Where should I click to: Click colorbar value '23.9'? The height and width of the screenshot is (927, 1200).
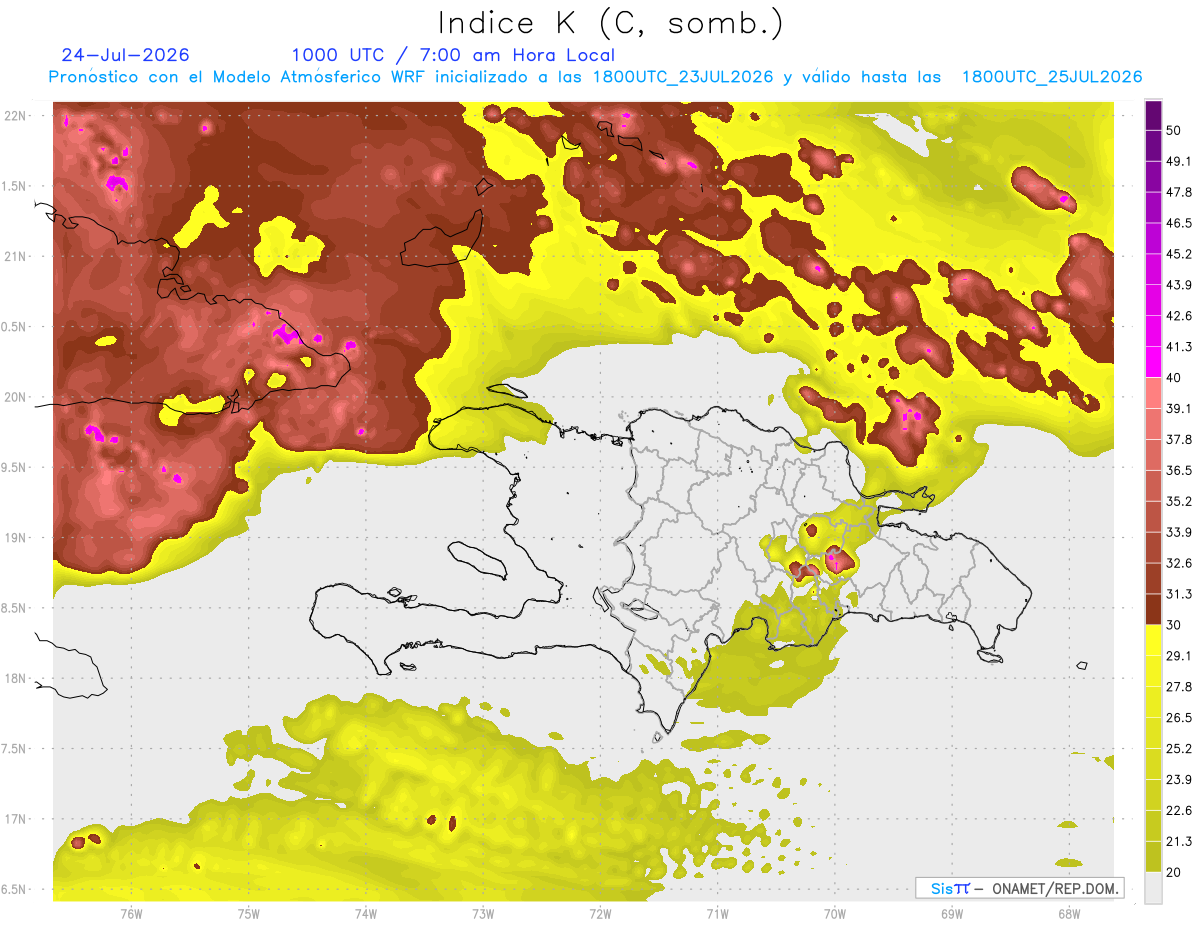click(x=1179, y=779)
